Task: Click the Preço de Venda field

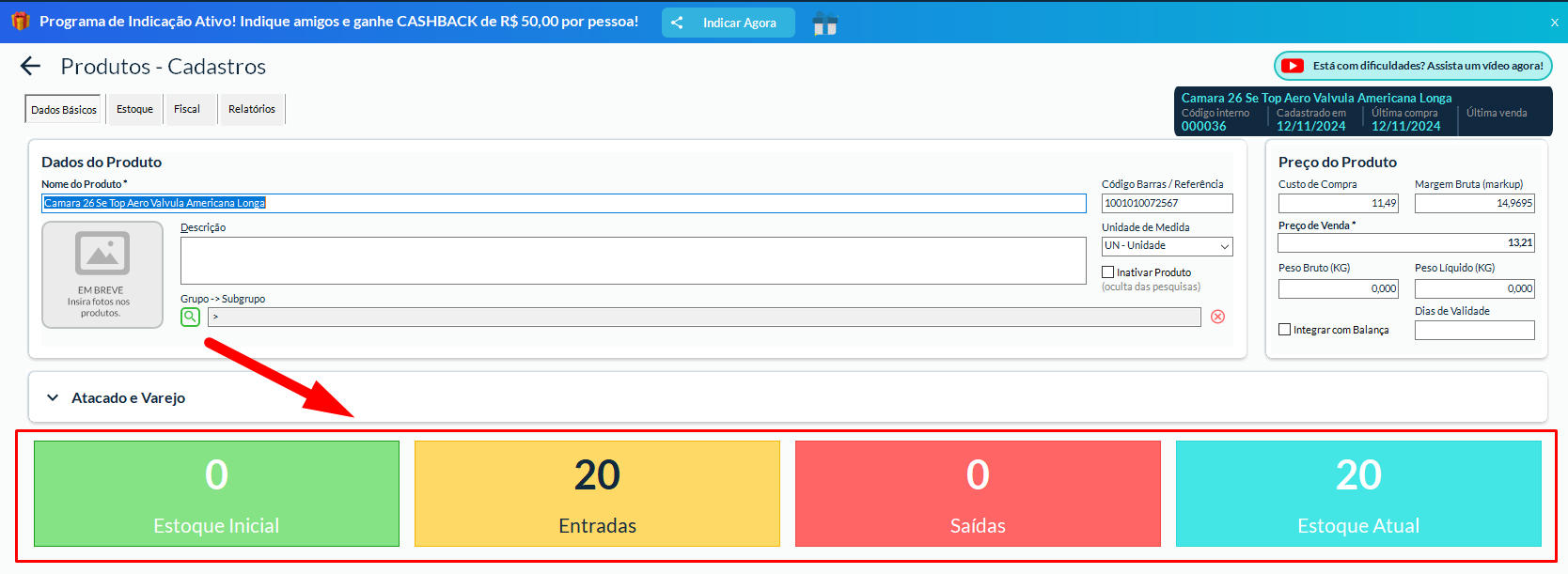Action: coord(1405,242)
